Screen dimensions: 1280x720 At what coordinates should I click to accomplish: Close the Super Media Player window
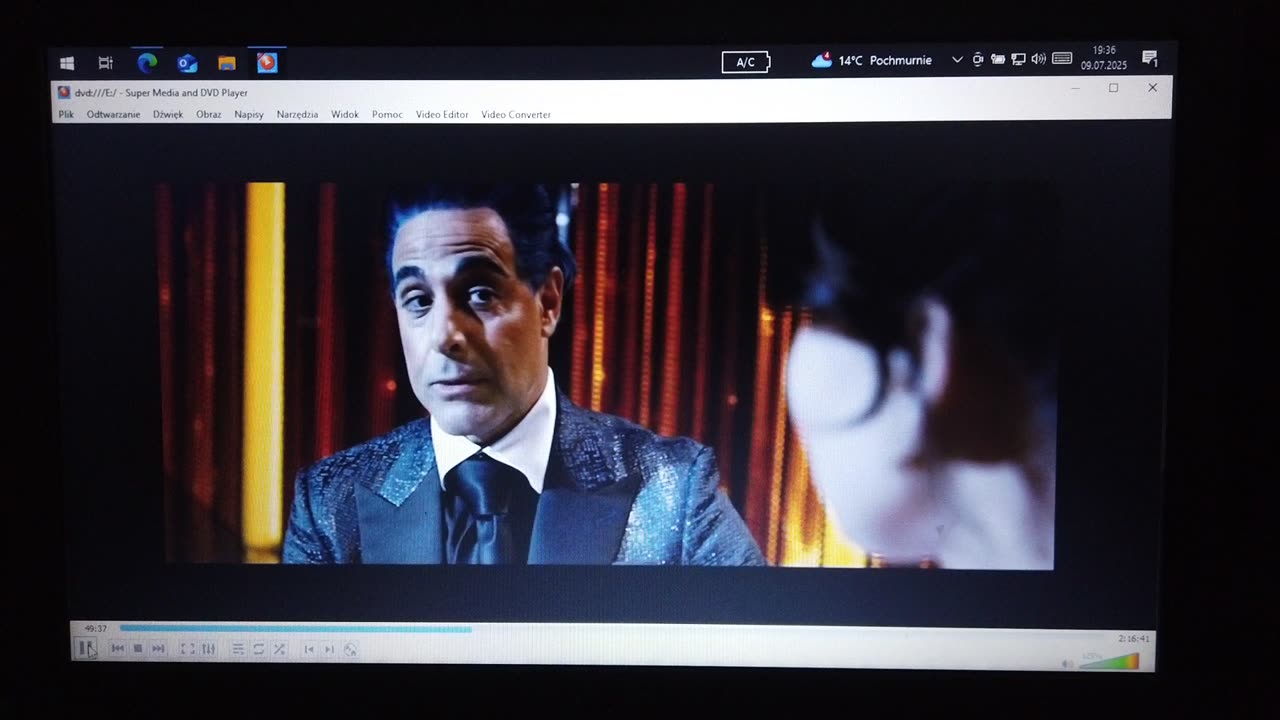tap(1152, 88)
